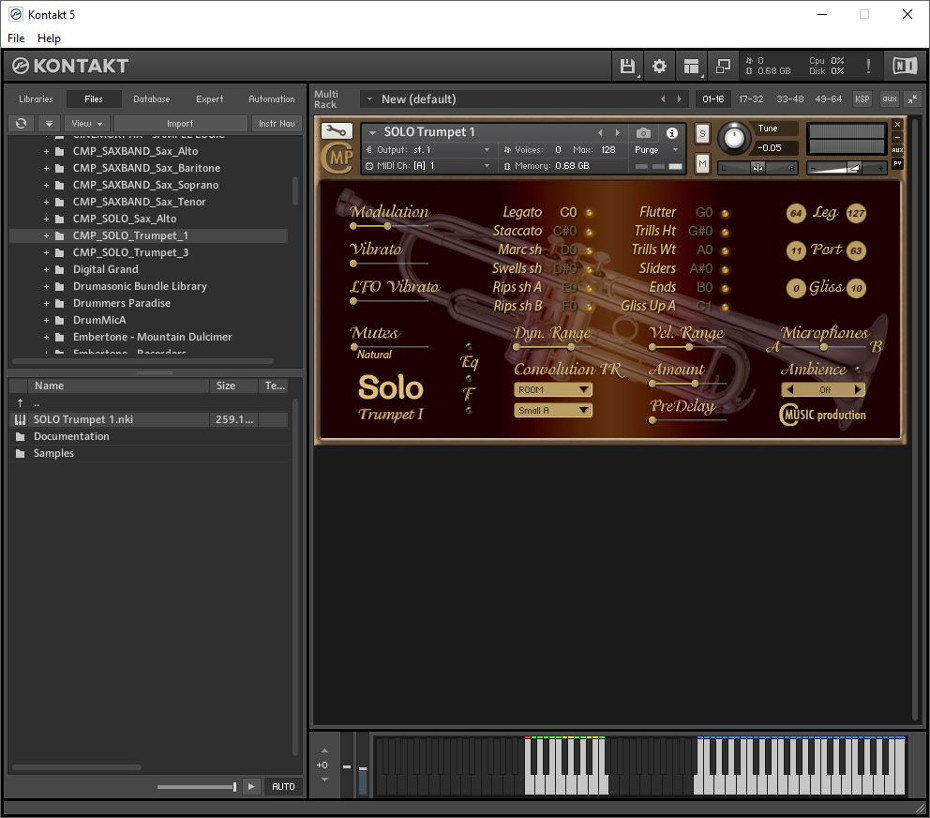The width and height of the screenshot is (930, 818).
Task: Click the multi rack aux button
Action: click(x=889, y=99)
